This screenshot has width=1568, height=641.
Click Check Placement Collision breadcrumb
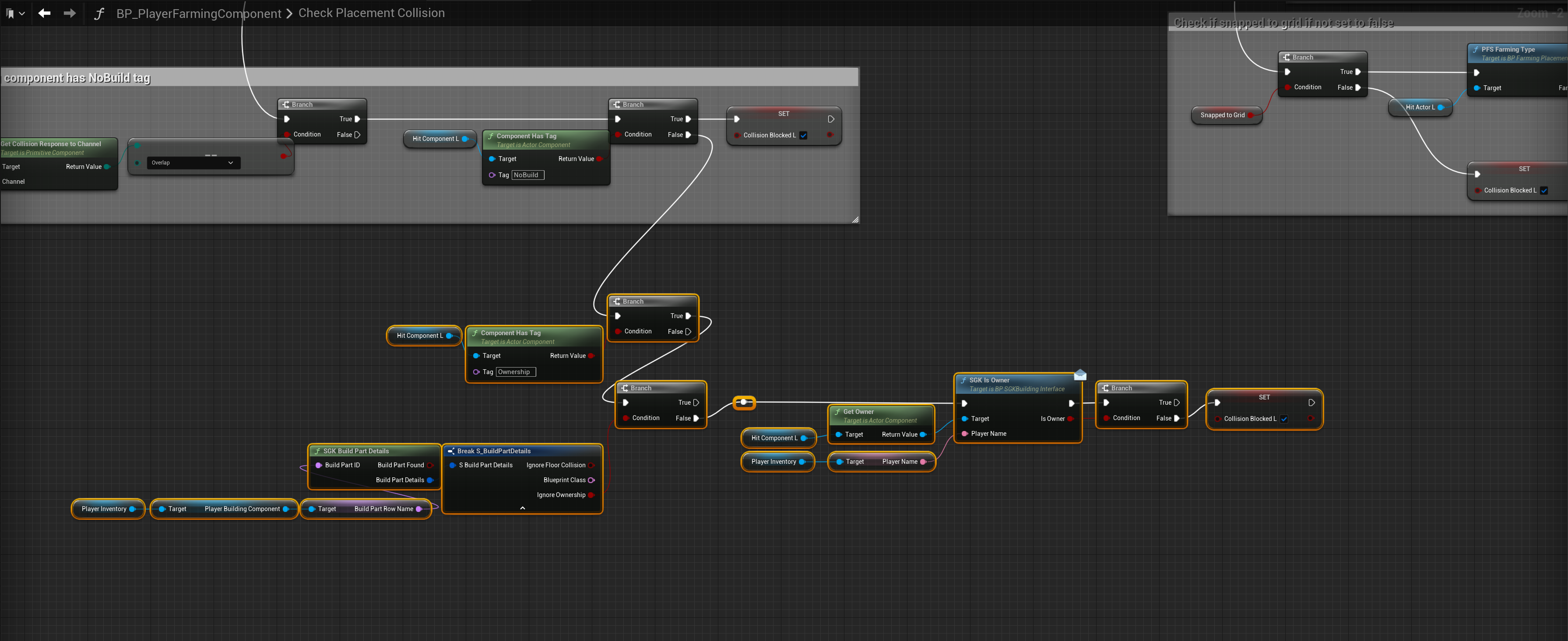[371, 13]
